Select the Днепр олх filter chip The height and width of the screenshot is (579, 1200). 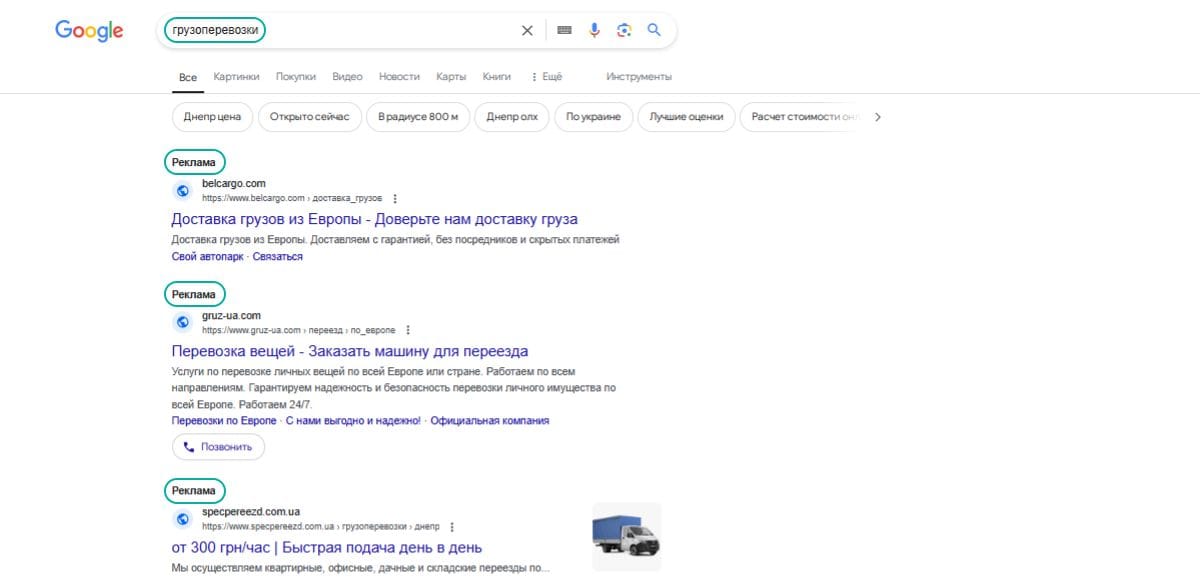coord(512,117)
